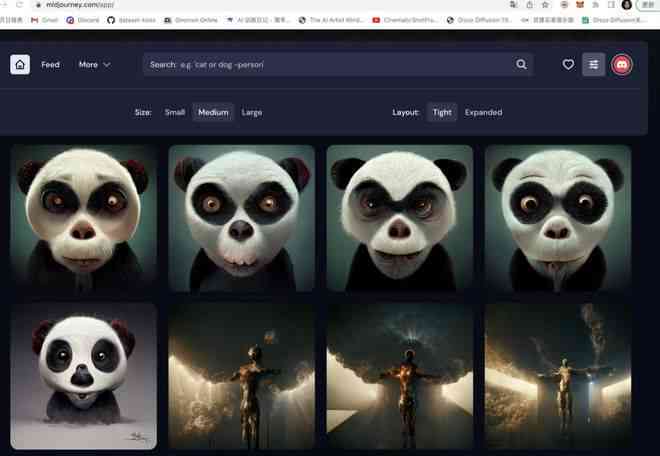Click the magnifier search icon
Screen dimensions: 660x456
[x=521, y=64]
